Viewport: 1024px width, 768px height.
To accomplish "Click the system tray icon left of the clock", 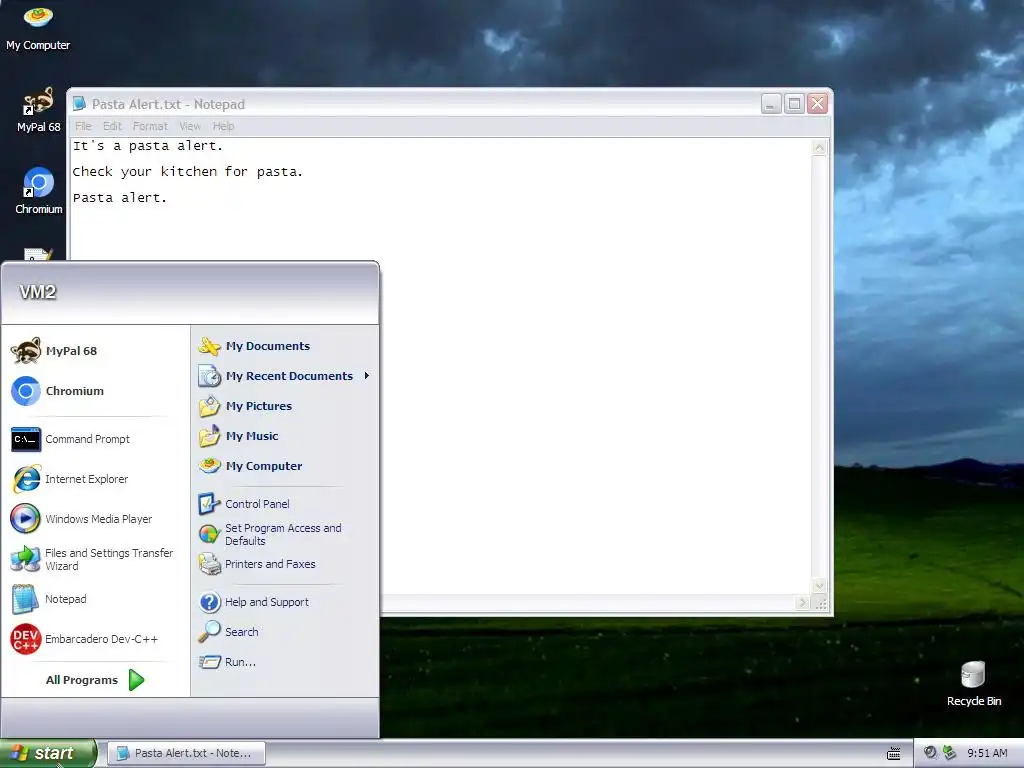I will click(x=949, y=752).
